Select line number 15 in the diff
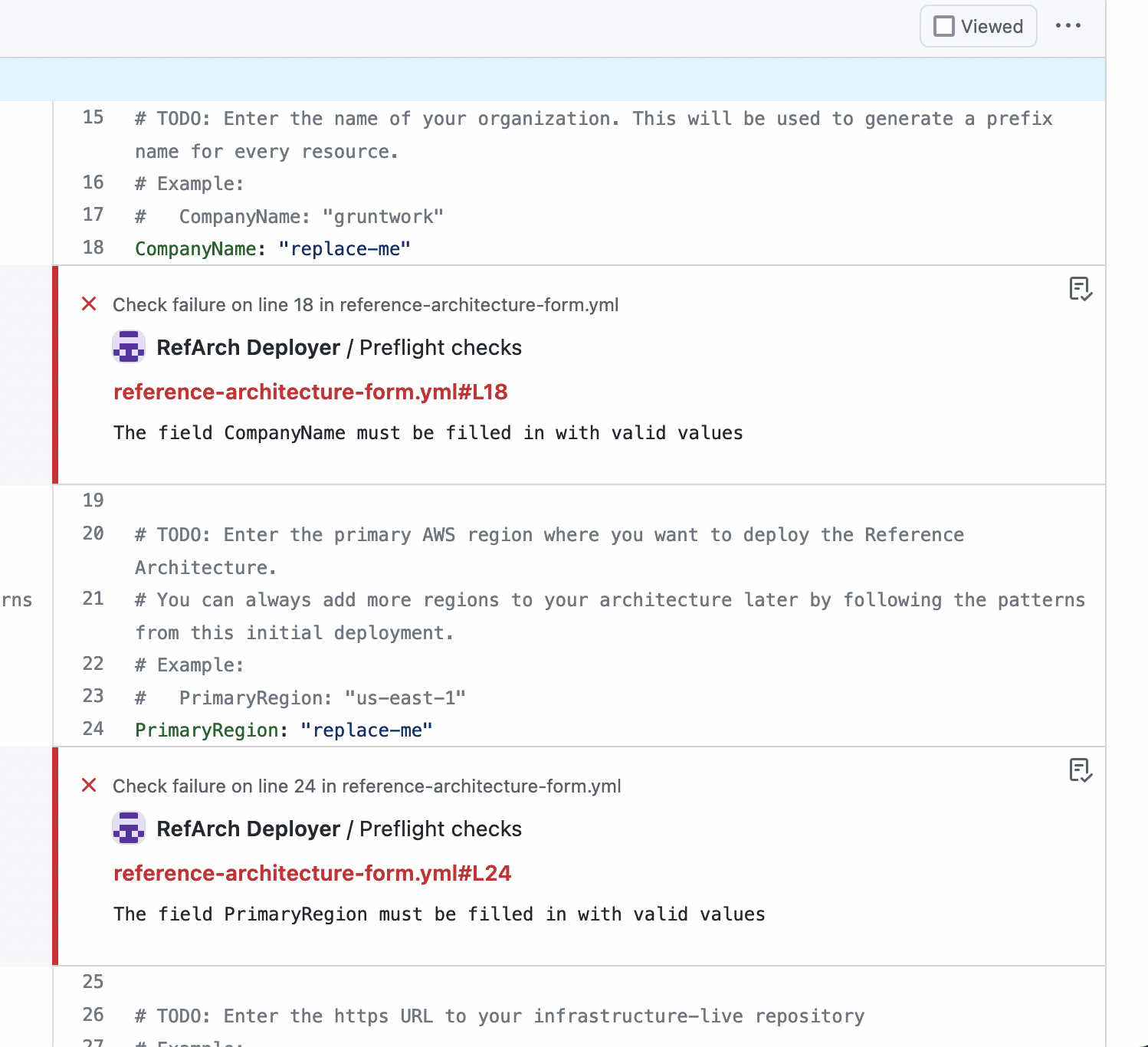Screen dimensions: 1148x1047 tap(92, 117)
